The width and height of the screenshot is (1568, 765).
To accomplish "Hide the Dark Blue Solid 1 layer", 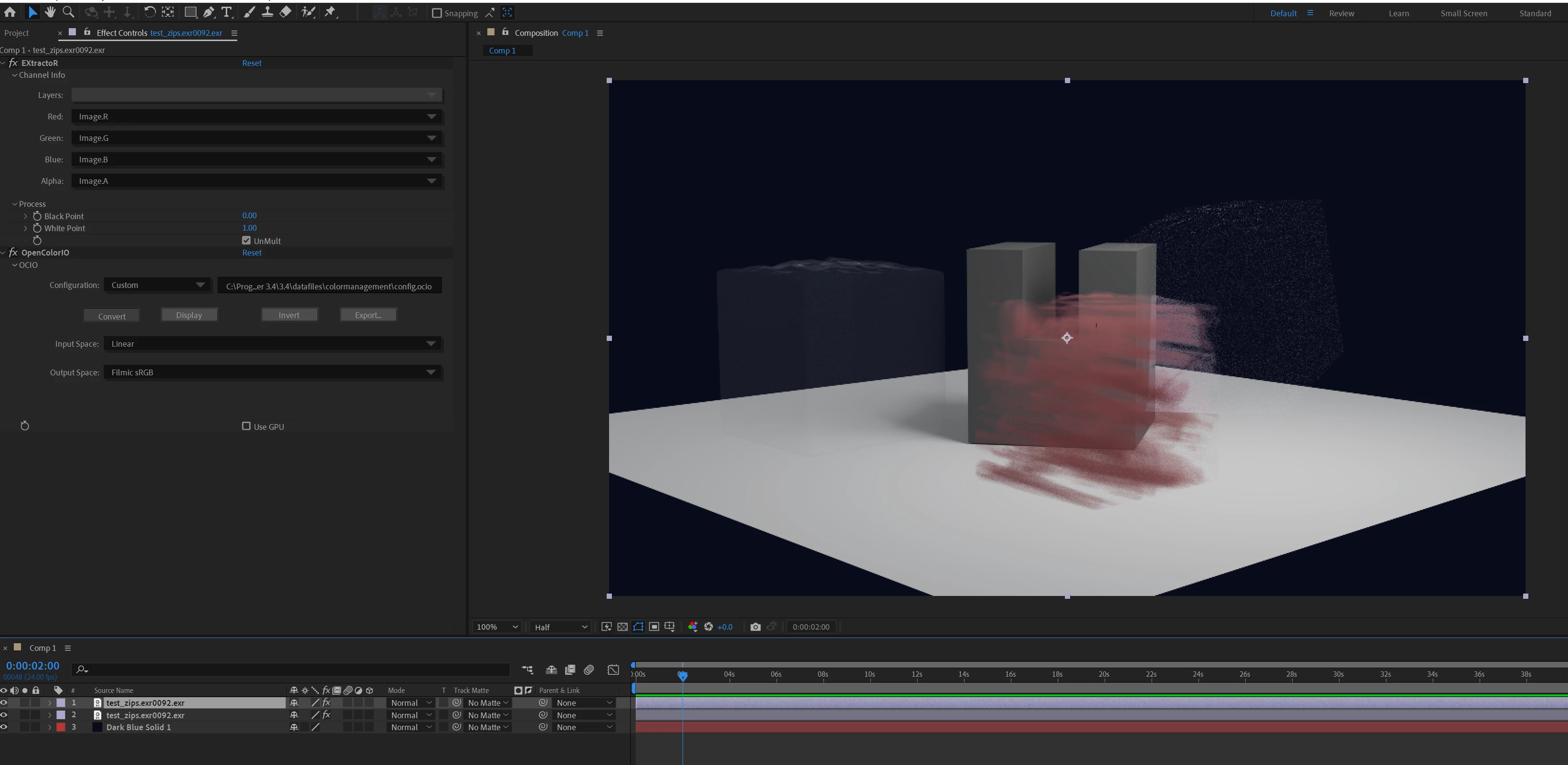I will (4, 727).
